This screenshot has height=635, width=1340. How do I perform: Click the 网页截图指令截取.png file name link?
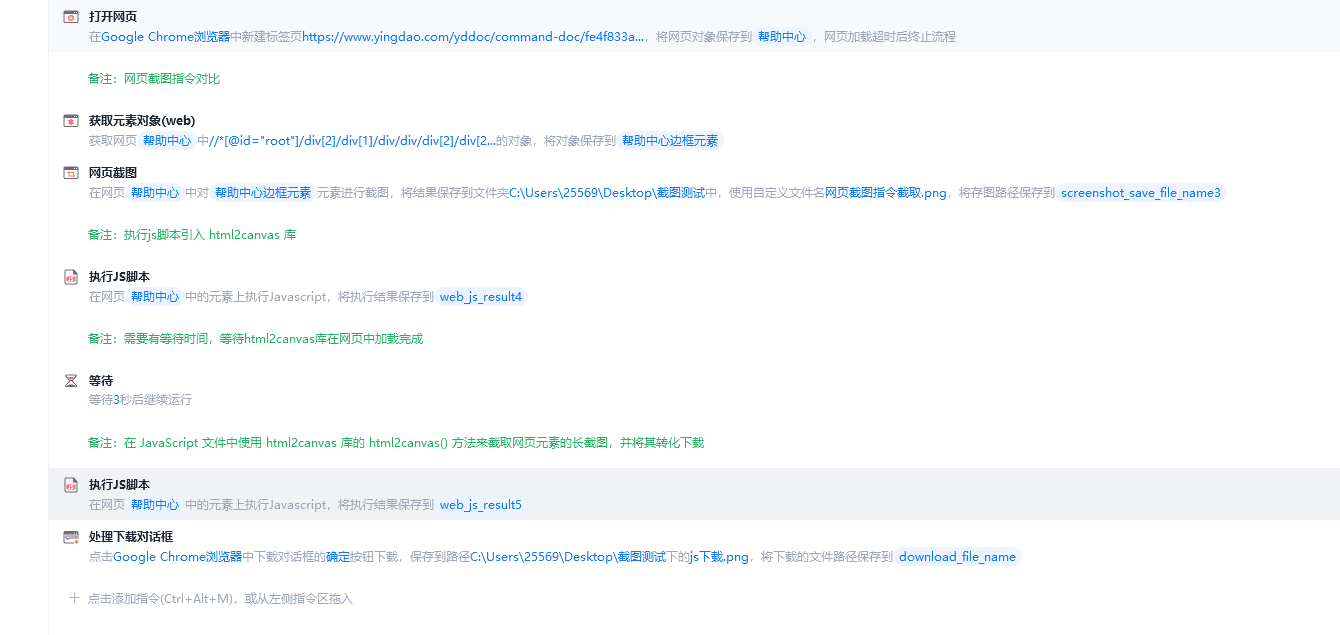click(886, 193)
